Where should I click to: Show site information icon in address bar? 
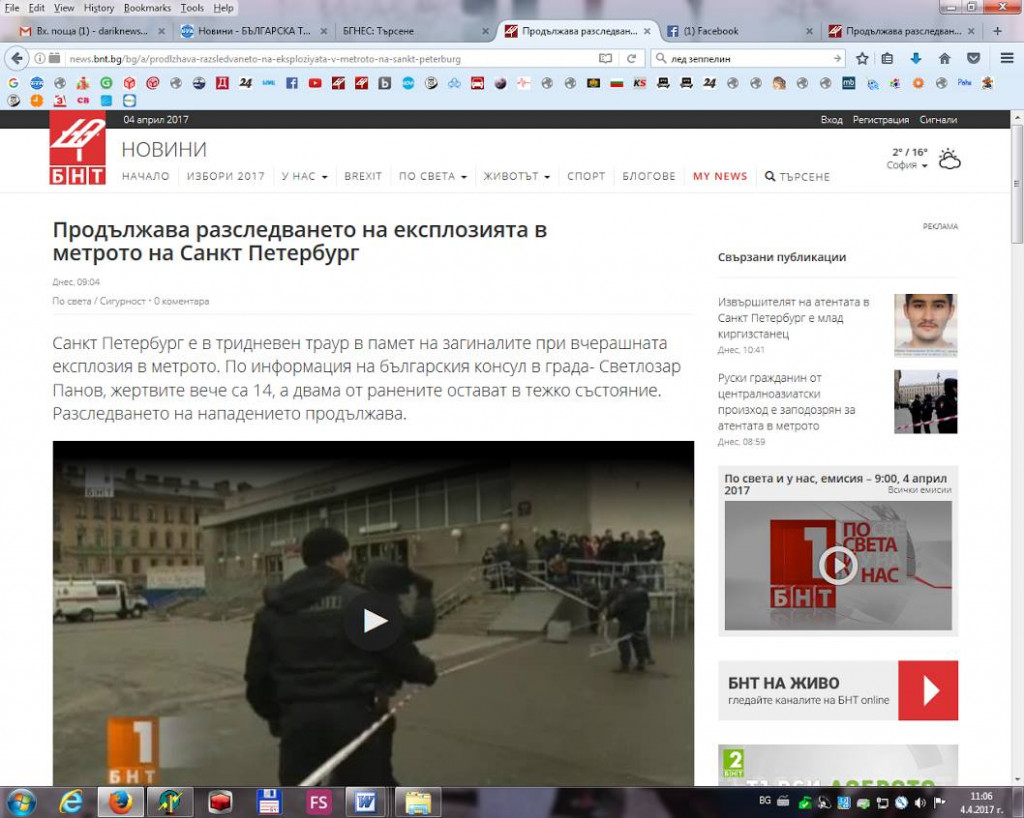pyautogui.click(x=40, y=58)
